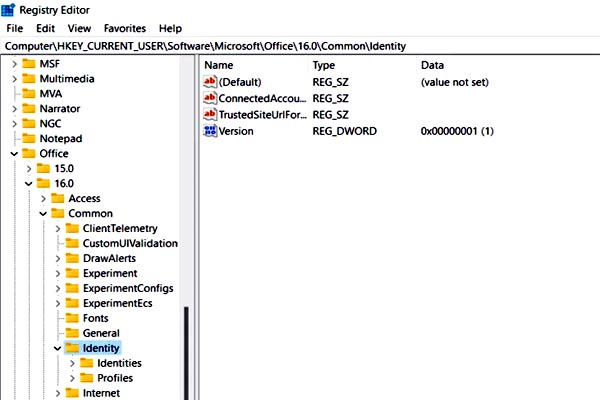Image resolution: width=600 pixels, height=400 pixels.
Task: Click the ExperimentConfigs folder icon
Action: pos(72,288)
